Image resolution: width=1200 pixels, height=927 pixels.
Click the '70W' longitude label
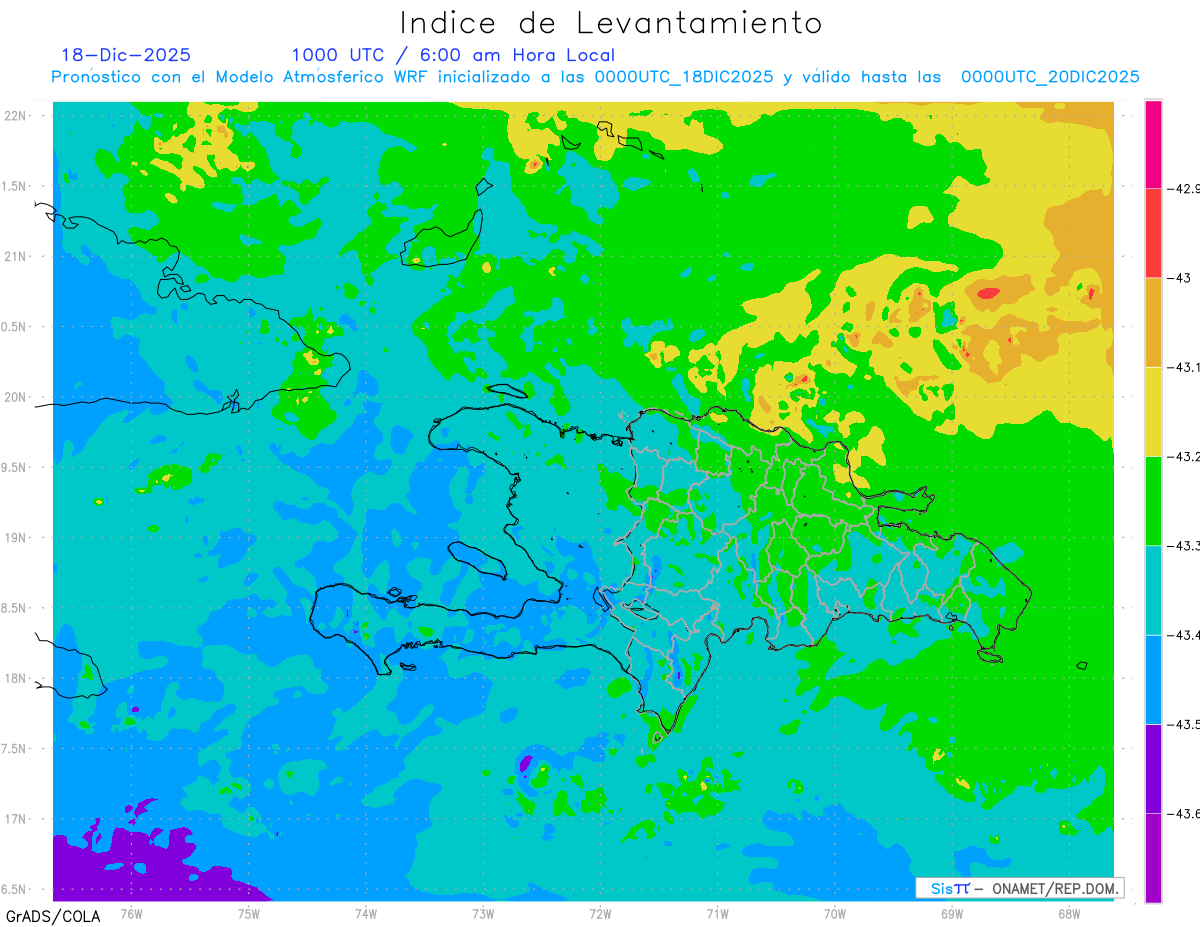click(x=835, y=912)
